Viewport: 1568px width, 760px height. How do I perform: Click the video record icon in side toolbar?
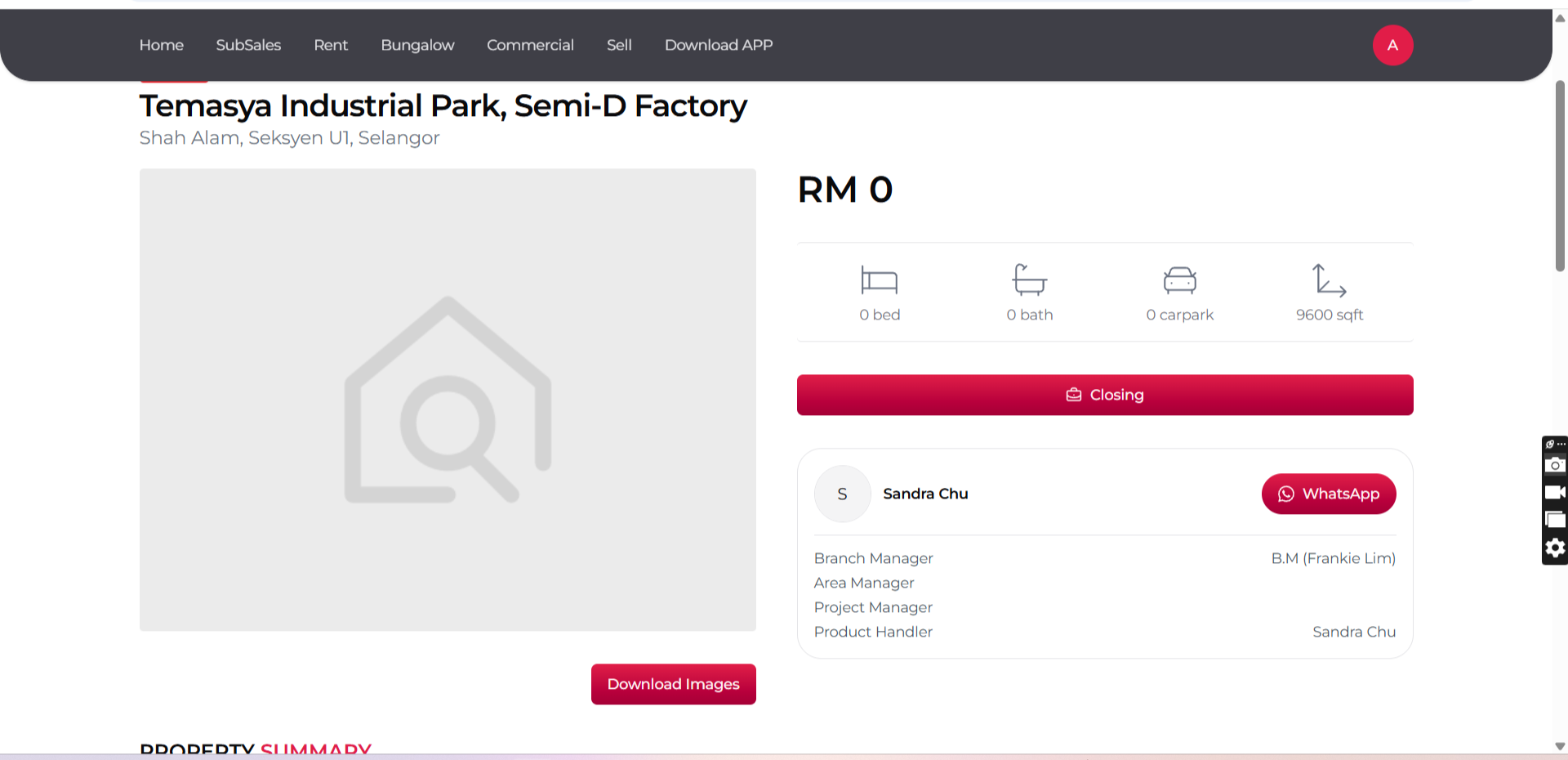(x=1555, y=492)
